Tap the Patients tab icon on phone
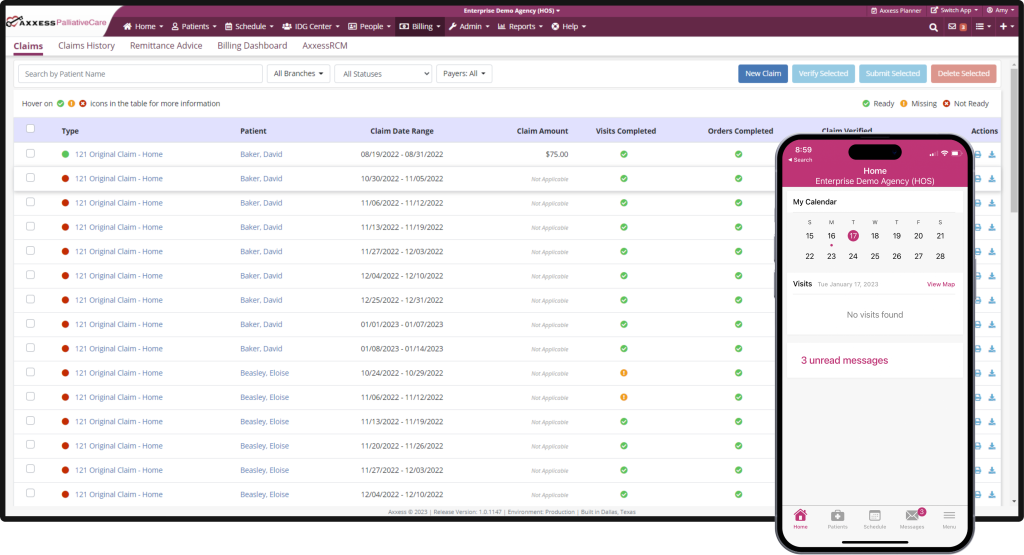 [837, 518]
